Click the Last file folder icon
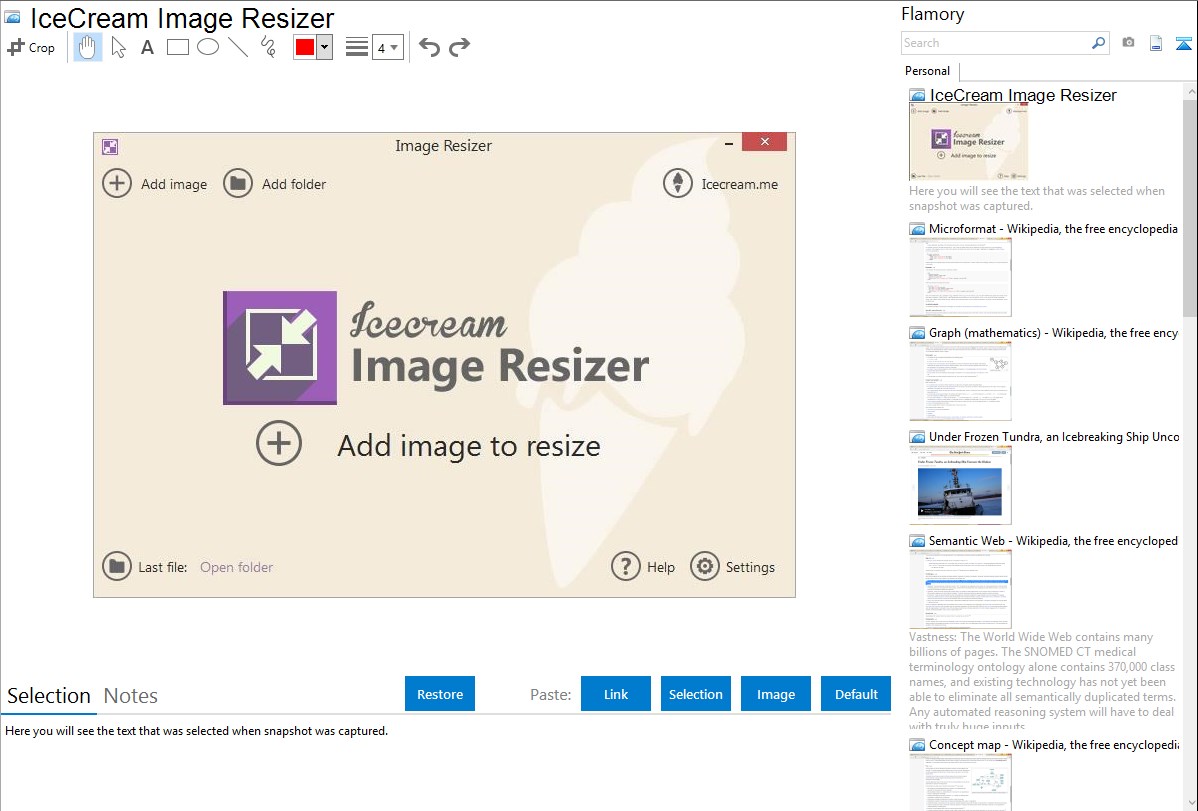The height and width of the screenshot is (811, 1198). point(117,566)
